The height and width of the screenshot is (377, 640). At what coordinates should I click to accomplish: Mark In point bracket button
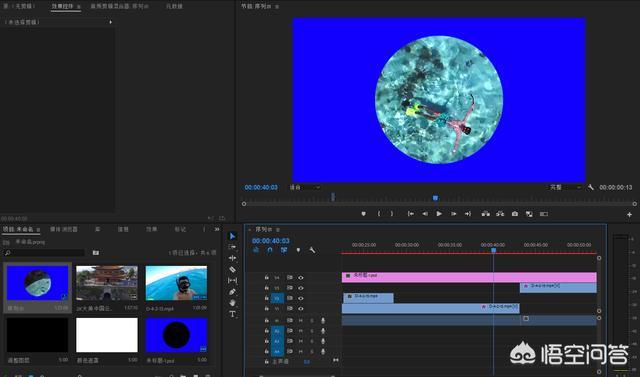[379, 213]
